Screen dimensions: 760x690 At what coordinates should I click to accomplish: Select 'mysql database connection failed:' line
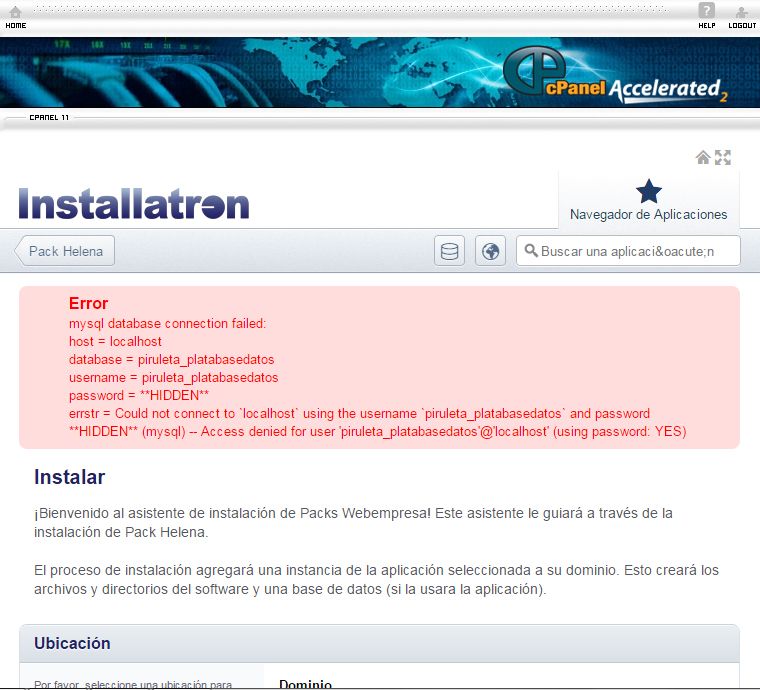(x=167, y=323)
